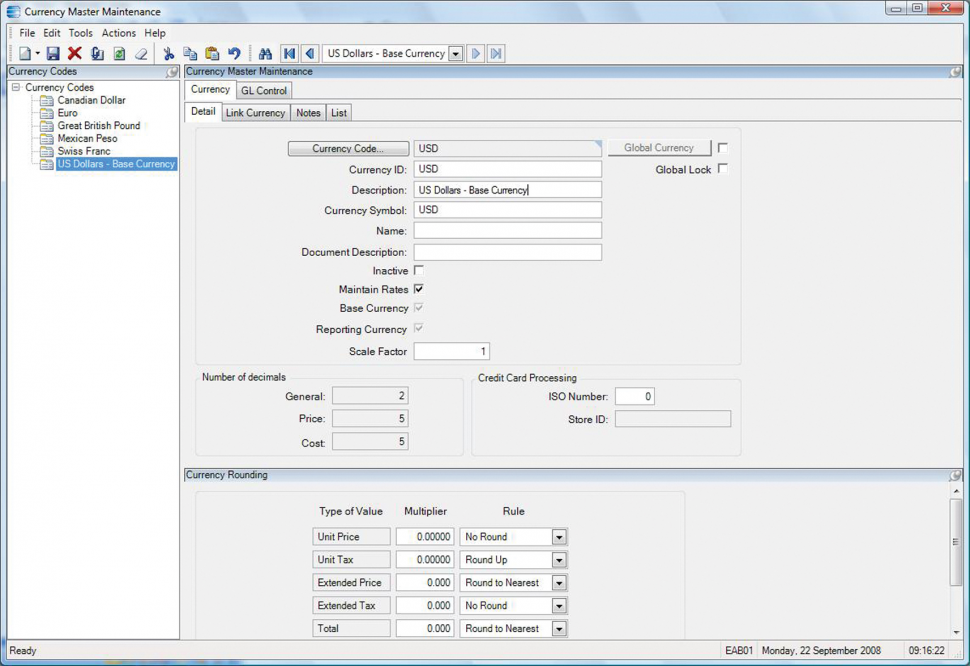The image size is (970, 666).
Task: Click the red X Delete icon
Action: [x=75, y=54]
